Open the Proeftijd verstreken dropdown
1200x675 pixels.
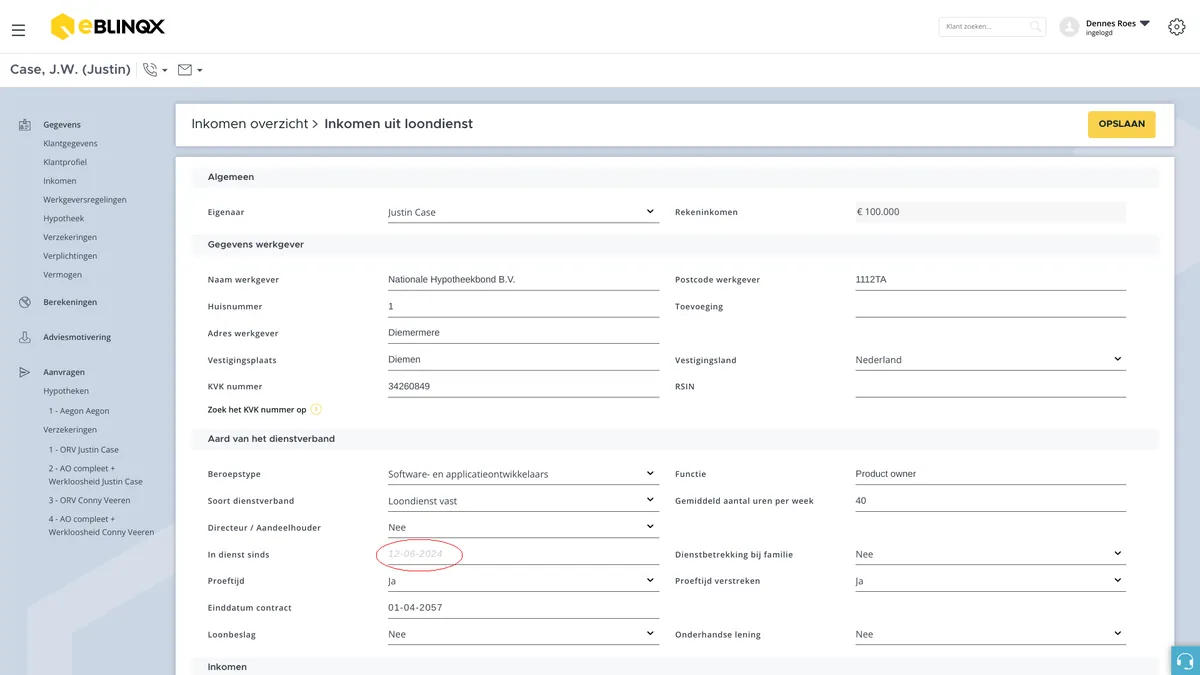click(x=990, y=581)
